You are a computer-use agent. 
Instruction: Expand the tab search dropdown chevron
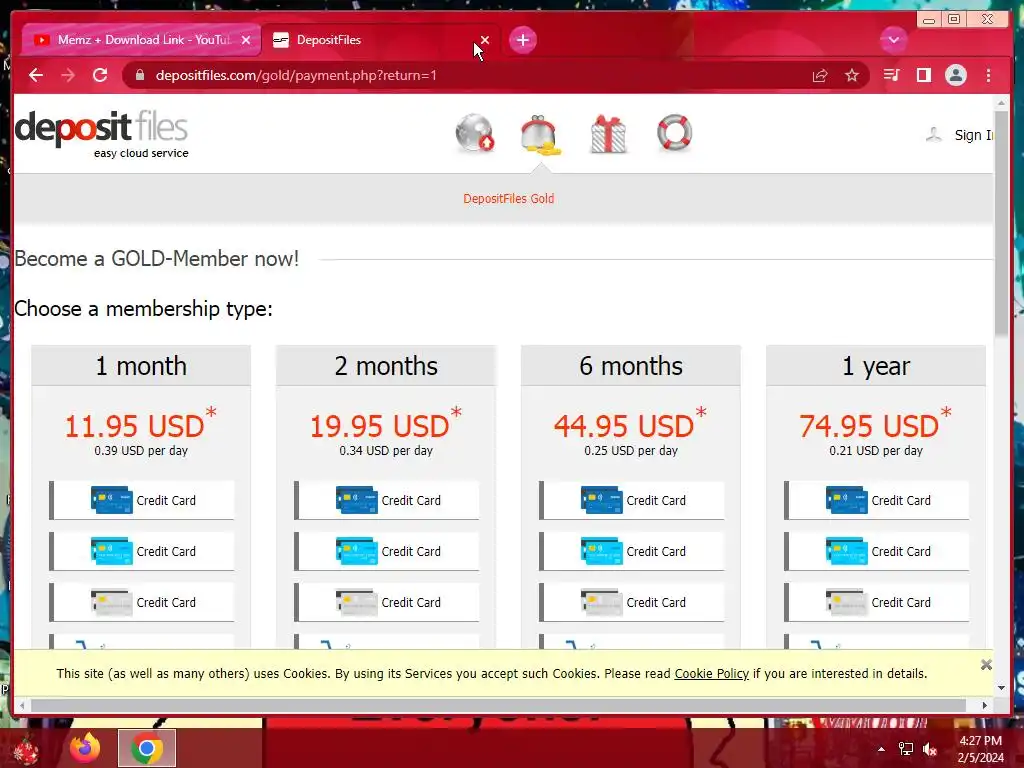[893, 40]
